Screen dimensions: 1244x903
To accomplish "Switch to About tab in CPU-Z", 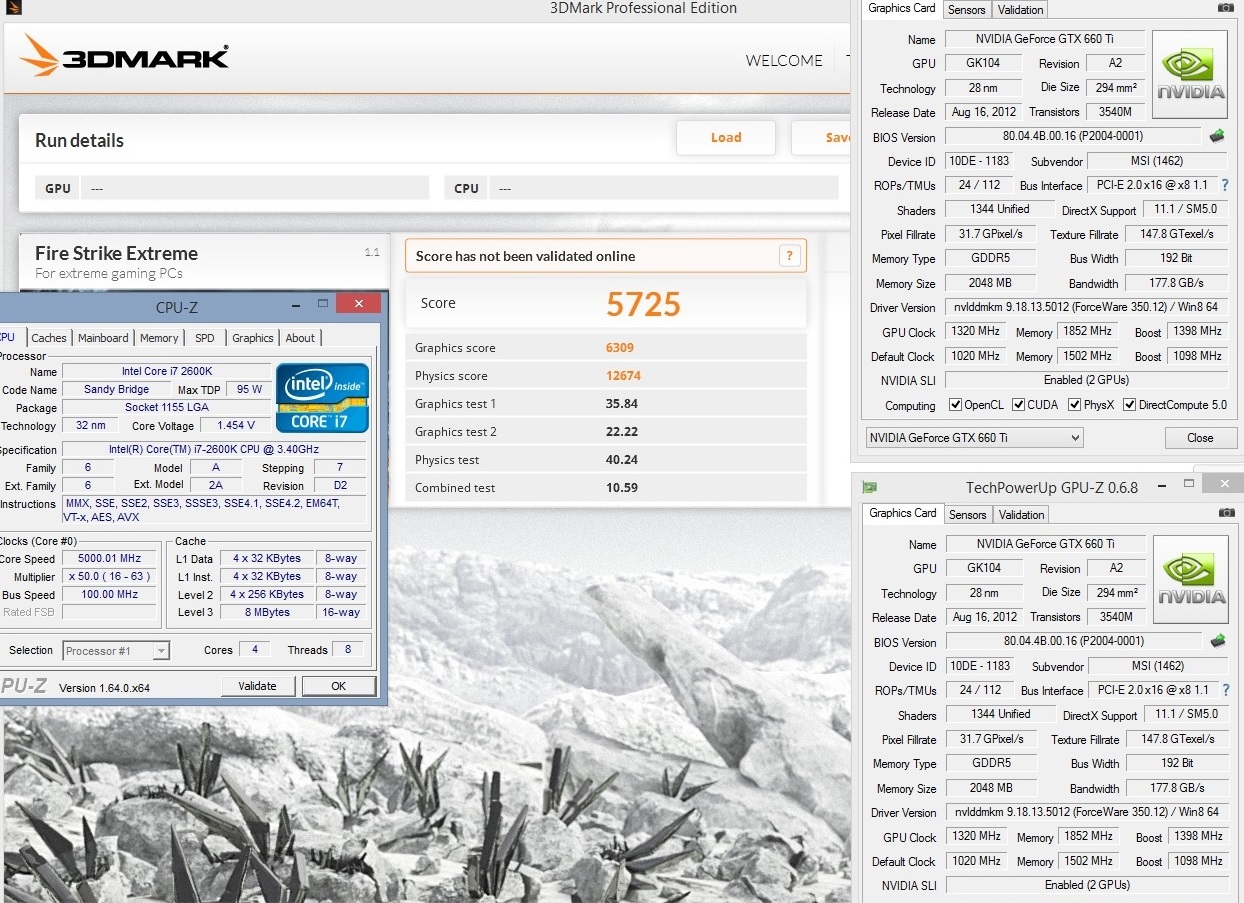I will point(300,338).
